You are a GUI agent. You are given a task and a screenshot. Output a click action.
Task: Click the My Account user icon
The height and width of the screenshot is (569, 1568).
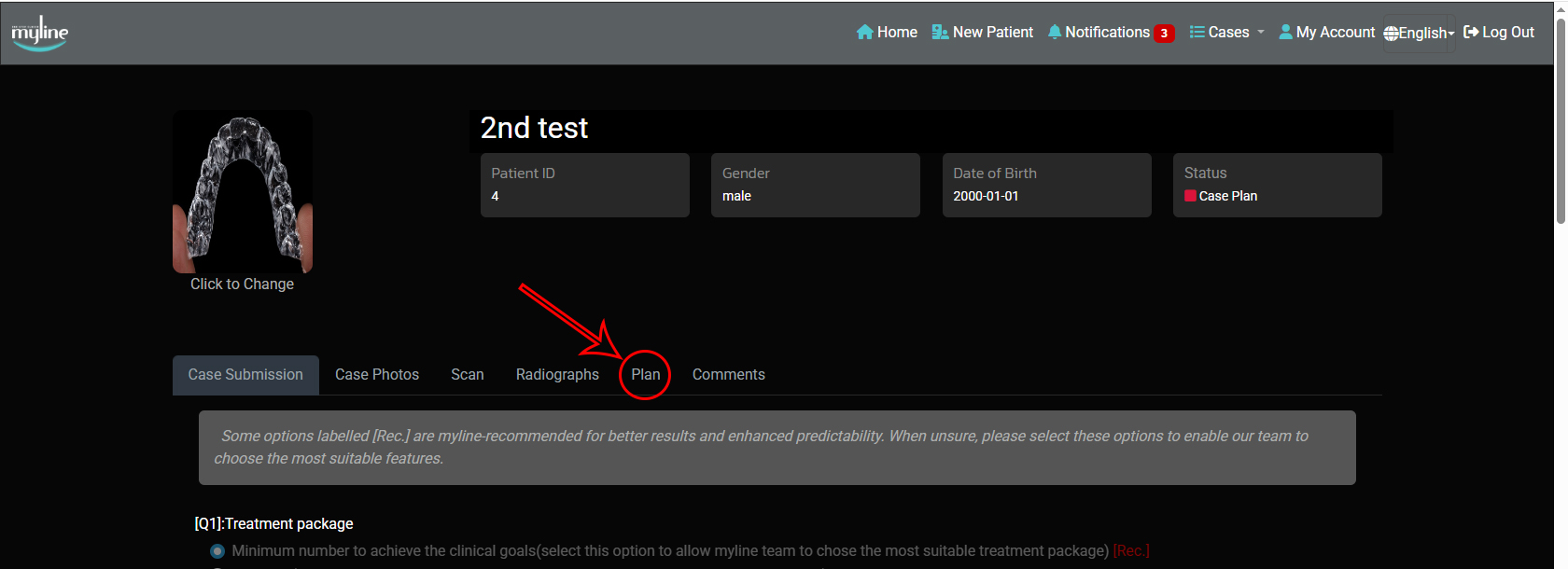click(x=1285, y=33)
